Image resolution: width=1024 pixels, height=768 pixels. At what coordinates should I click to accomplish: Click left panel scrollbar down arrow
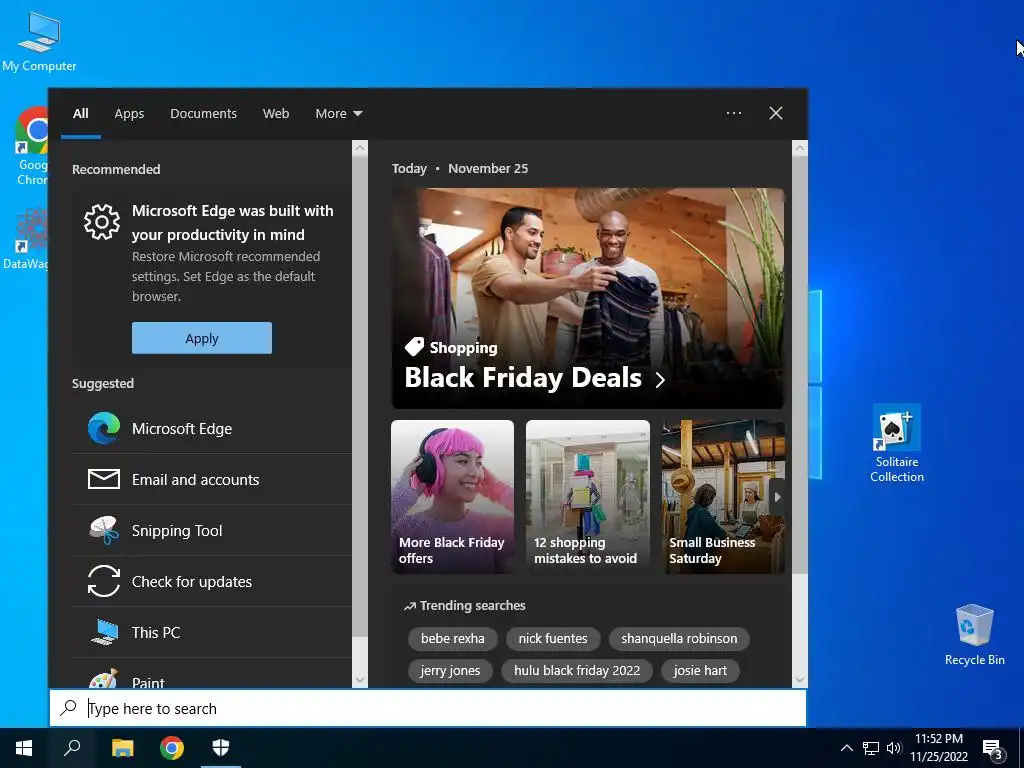click(x=360, y=680)
